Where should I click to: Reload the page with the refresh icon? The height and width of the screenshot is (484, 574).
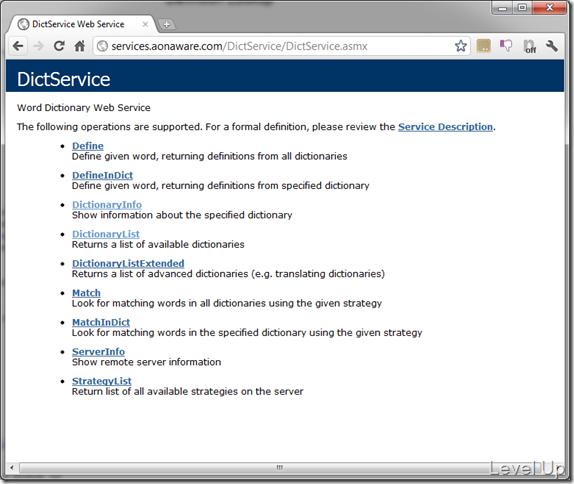59,46
